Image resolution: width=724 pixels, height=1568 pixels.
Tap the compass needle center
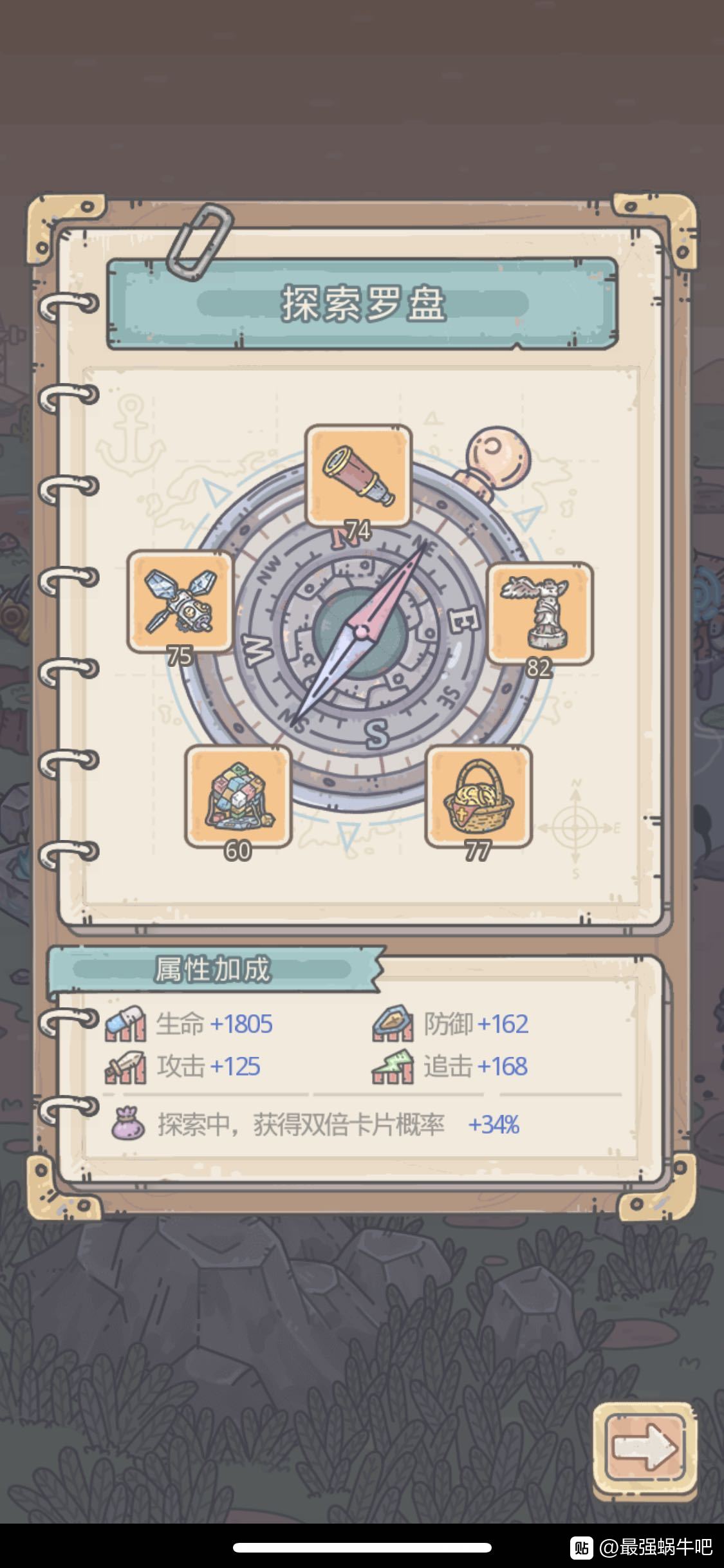(x=361, y=631)
